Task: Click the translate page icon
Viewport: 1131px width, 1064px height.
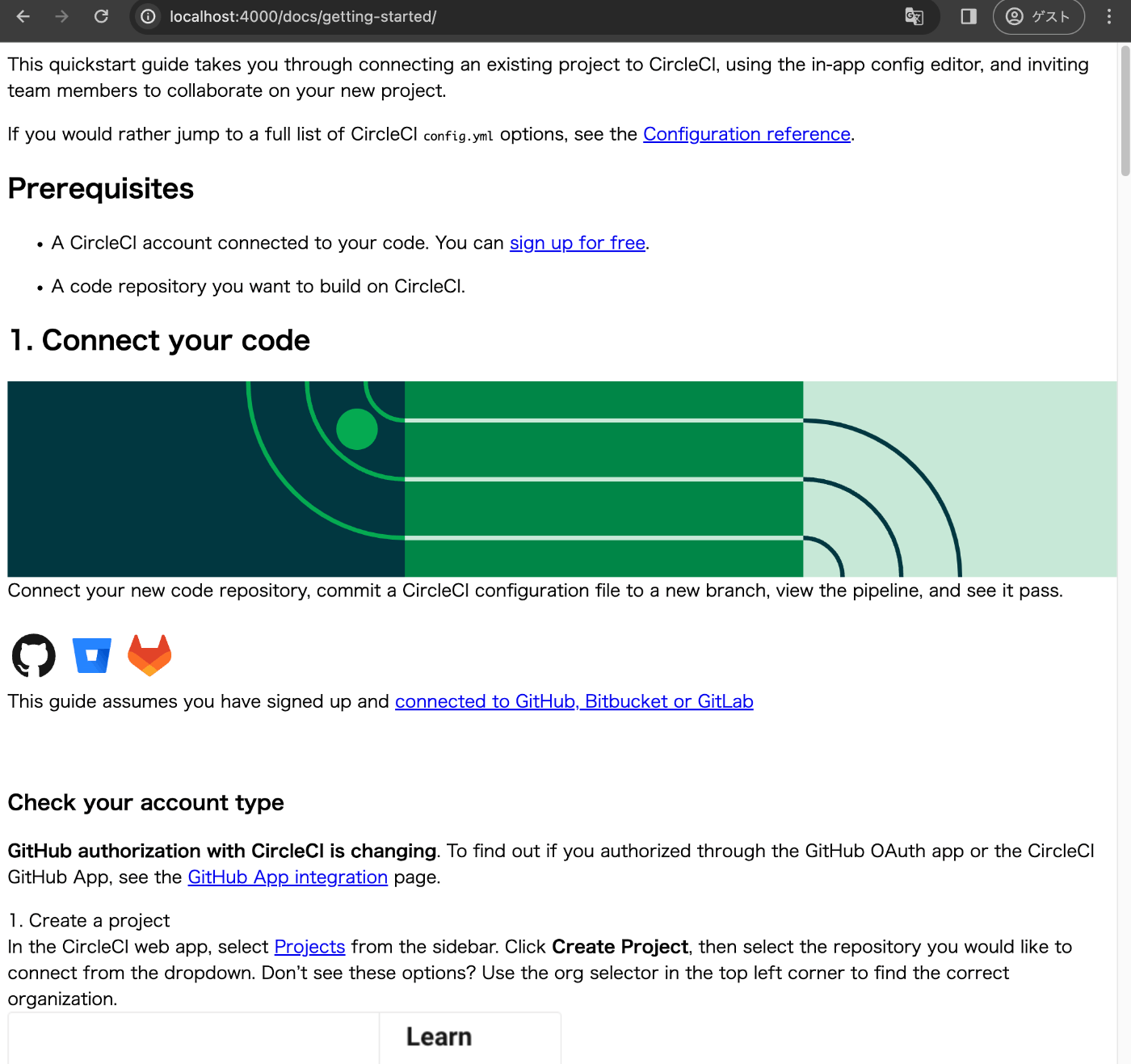Action: coord(914,16)
